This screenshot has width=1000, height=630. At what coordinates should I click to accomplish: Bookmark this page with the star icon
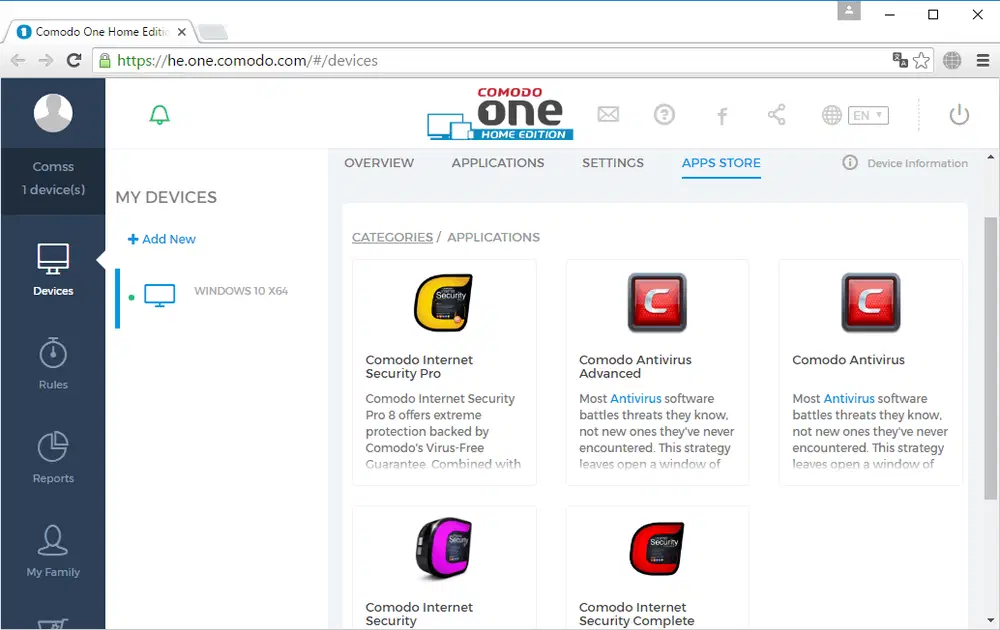(x=921, y=61)
